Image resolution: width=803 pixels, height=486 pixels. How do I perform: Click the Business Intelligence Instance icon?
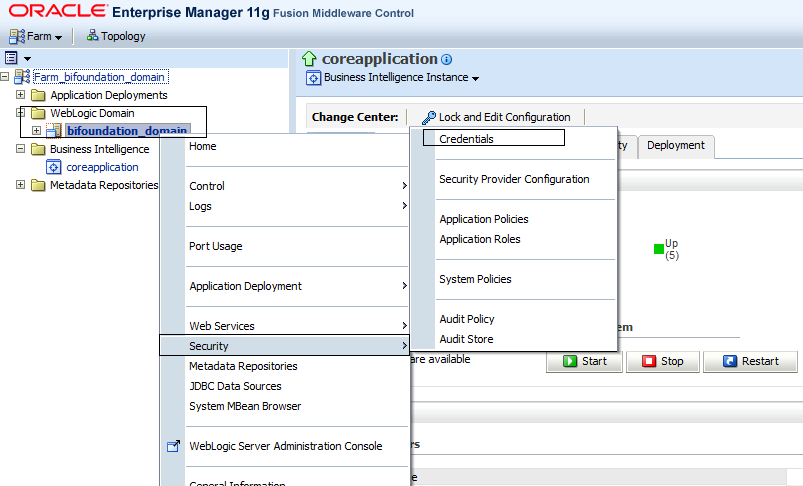point(313,78)
